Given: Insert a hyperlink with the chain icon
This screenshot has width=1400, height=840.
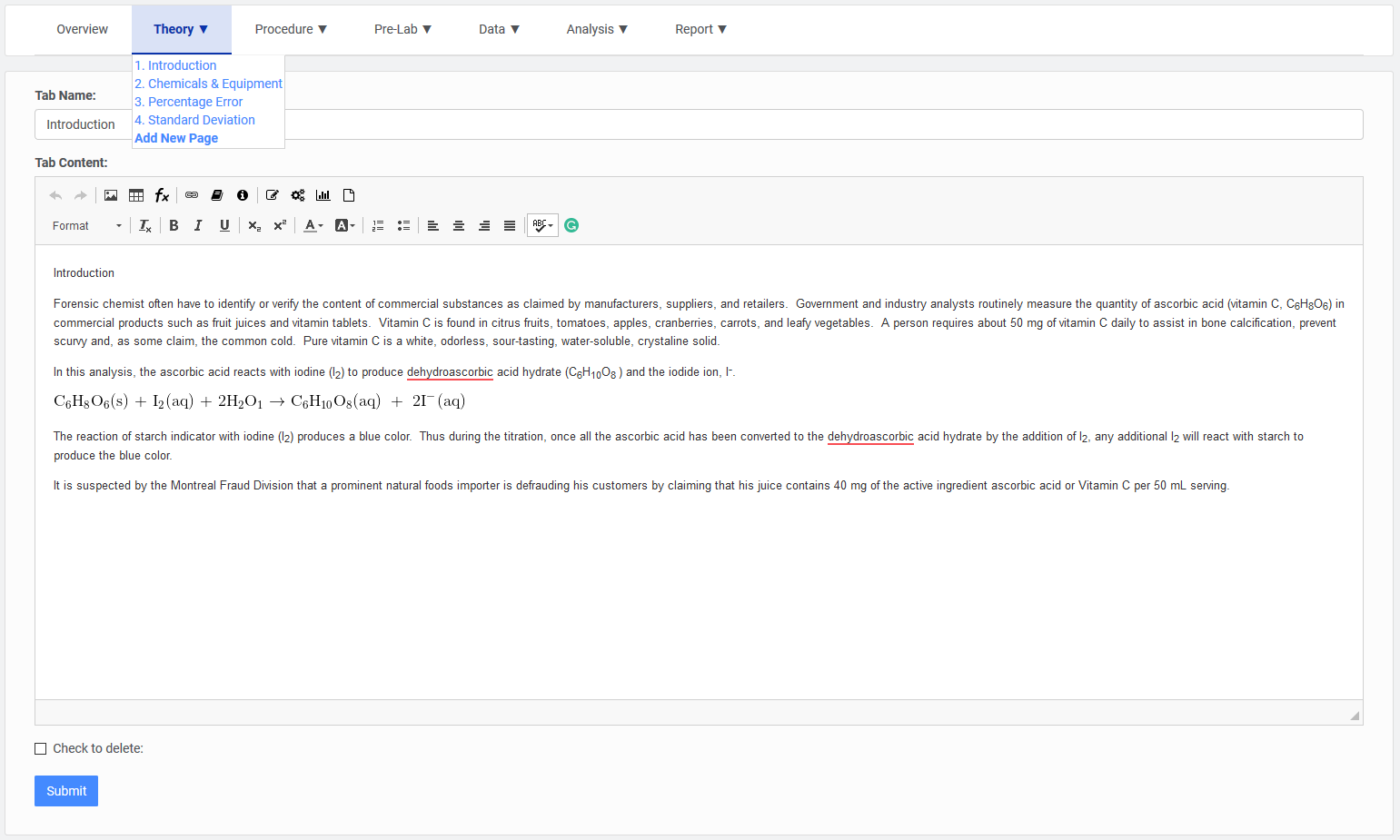Looking at the screenshot, I should point(192,195).
